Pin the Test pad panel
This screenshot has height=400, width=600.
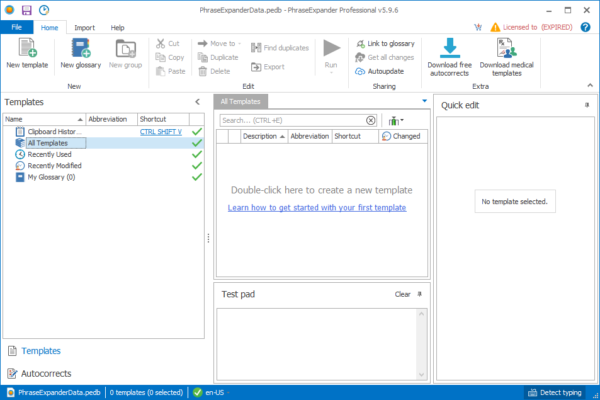[x=420, y=294]
